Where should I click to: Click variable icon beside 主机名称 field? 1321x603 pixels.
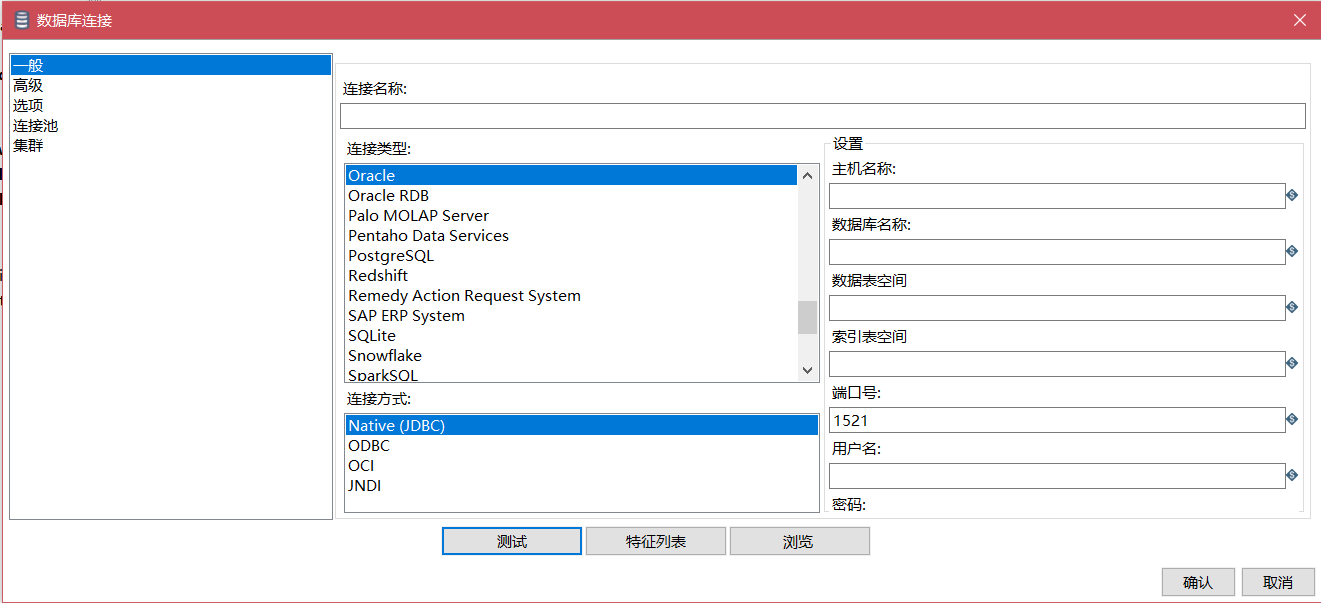click(1292, 196)
